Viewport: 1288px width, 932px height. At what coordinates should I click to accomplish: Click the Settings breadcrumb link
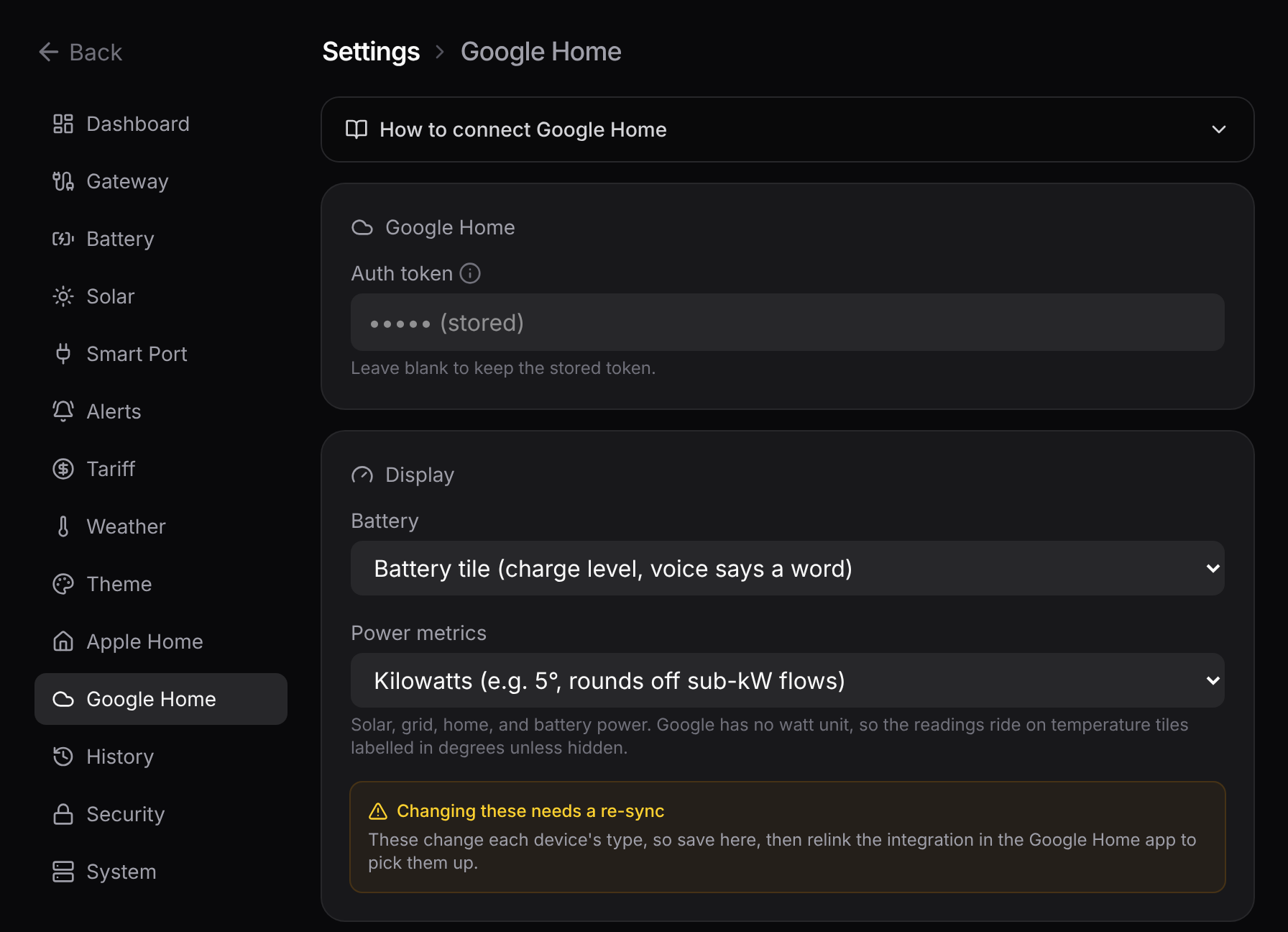click(x=371, y=52)
